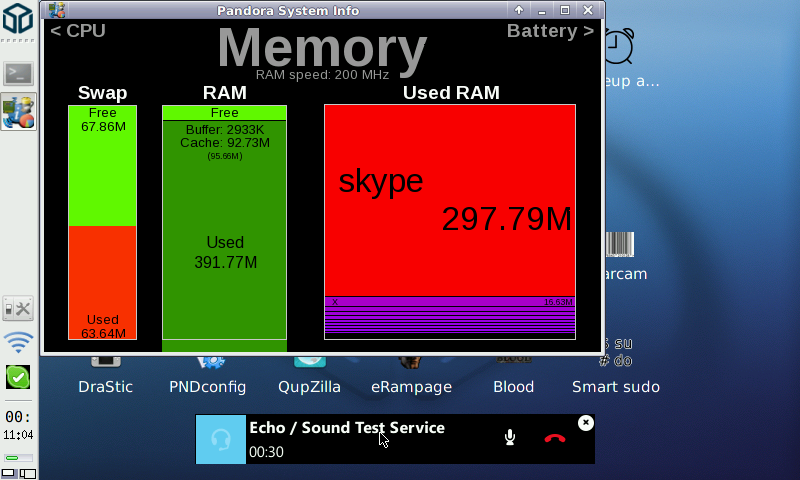This screenshot has width=800, height=480.
Task: Click the Echo contact avatar
Action: tap(220, 439)
